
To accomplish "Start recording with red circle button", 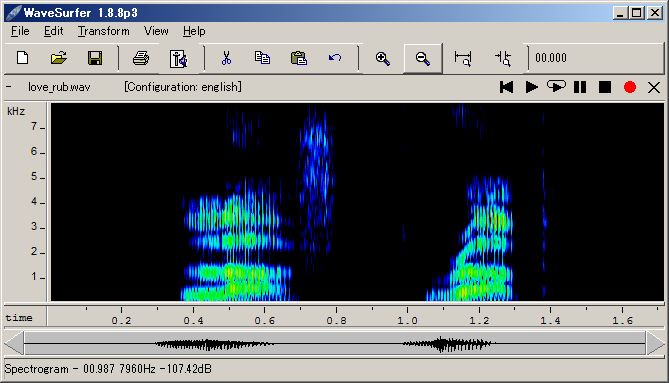I will click(630, 87).
